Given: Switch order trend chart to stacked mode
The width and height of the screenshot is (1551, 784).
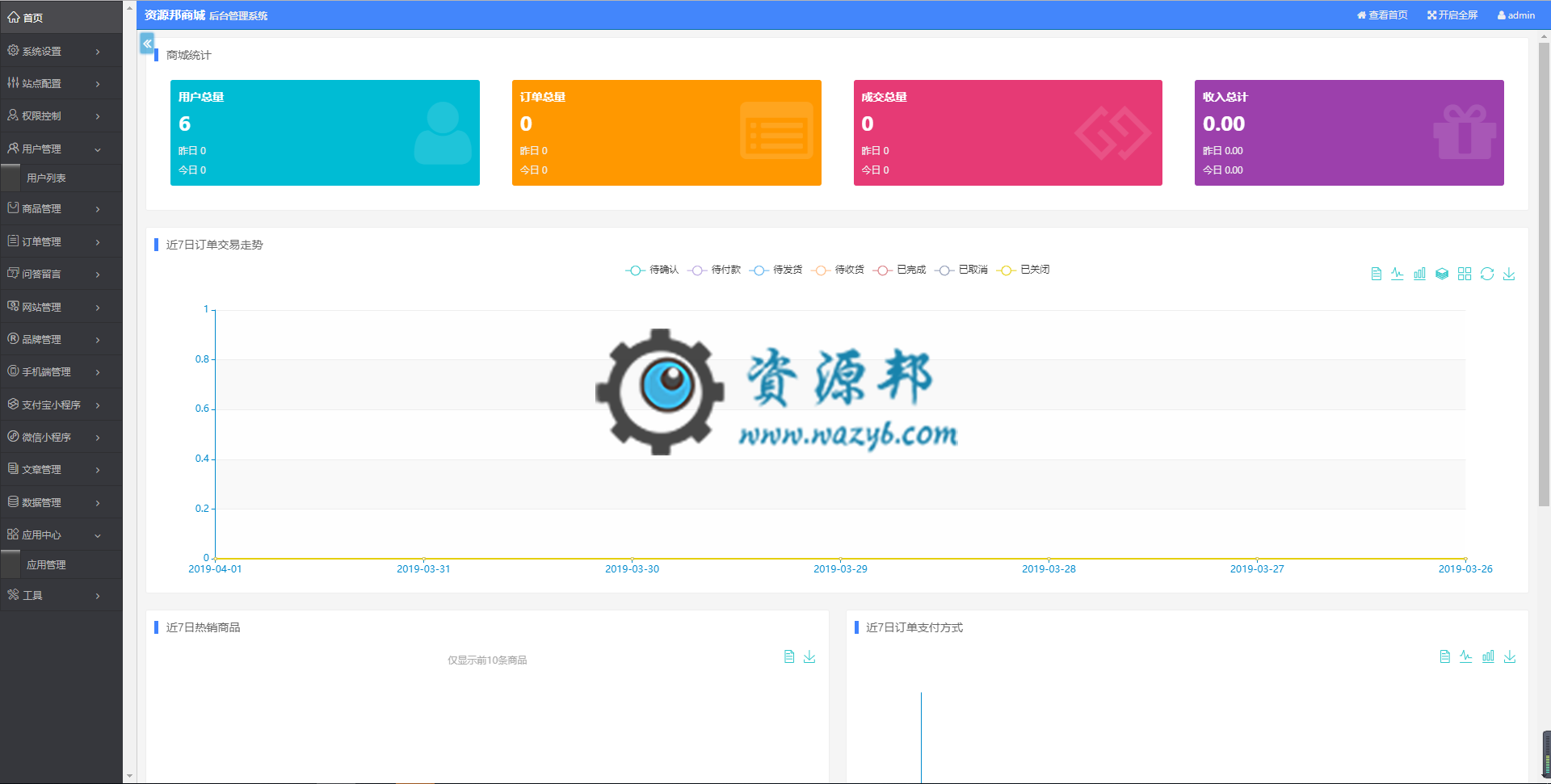Looking at the screenshot, I should click(x=1442, y=275).
